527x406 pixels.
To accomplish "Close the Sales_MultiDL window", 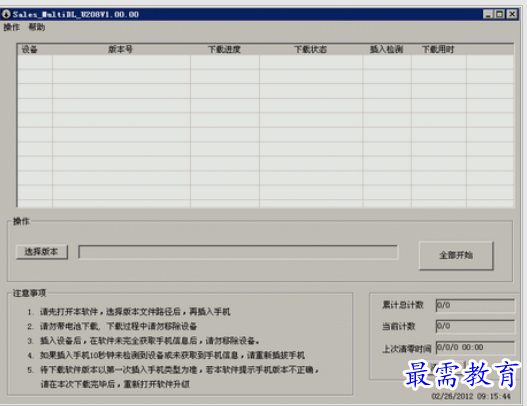I will click(x=512, y=14).
